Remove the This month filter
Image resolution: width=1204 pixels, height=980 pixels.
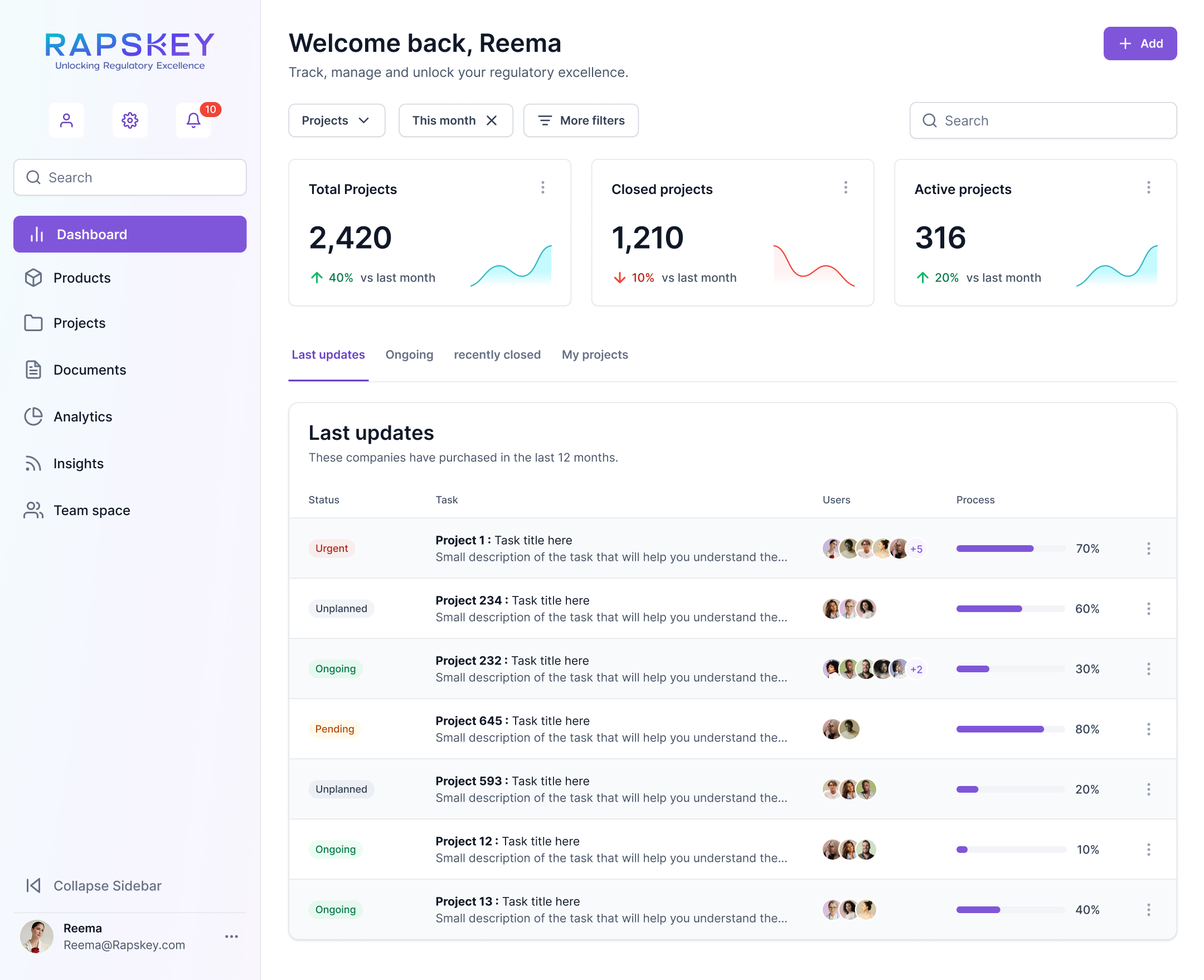point(492,120)
